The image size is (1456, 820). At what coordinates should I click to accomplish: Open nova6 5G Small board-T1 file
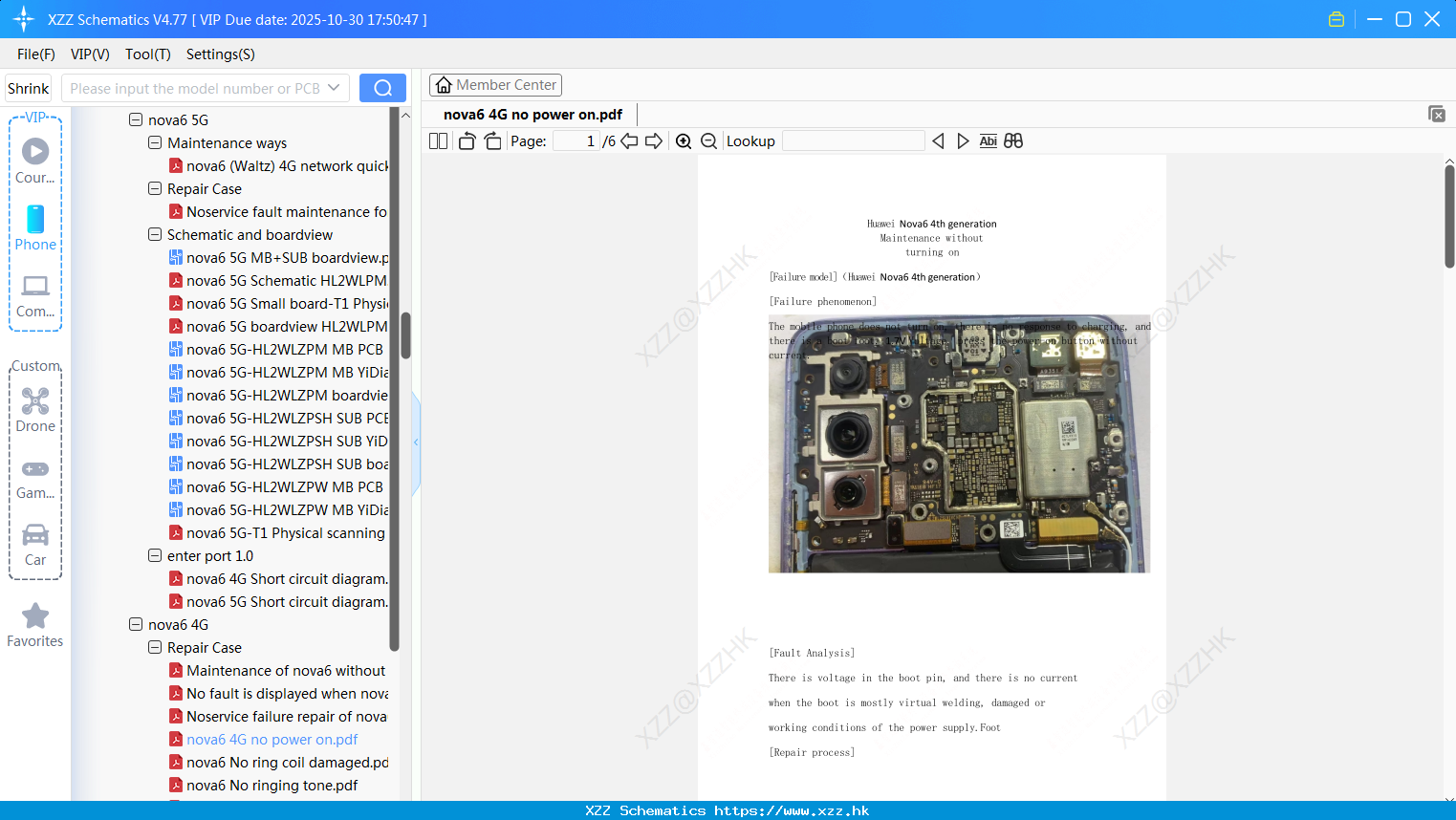click(278, 304)
